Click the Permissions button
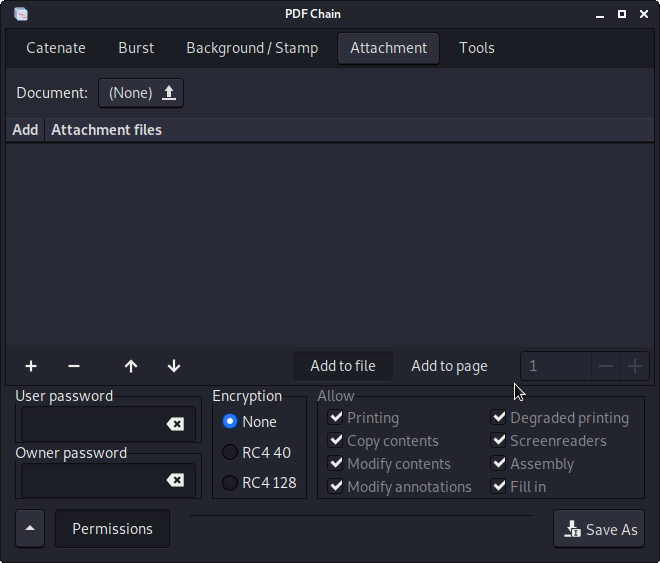The height and width of the screenshot is (563, 660). click(112, 528)
